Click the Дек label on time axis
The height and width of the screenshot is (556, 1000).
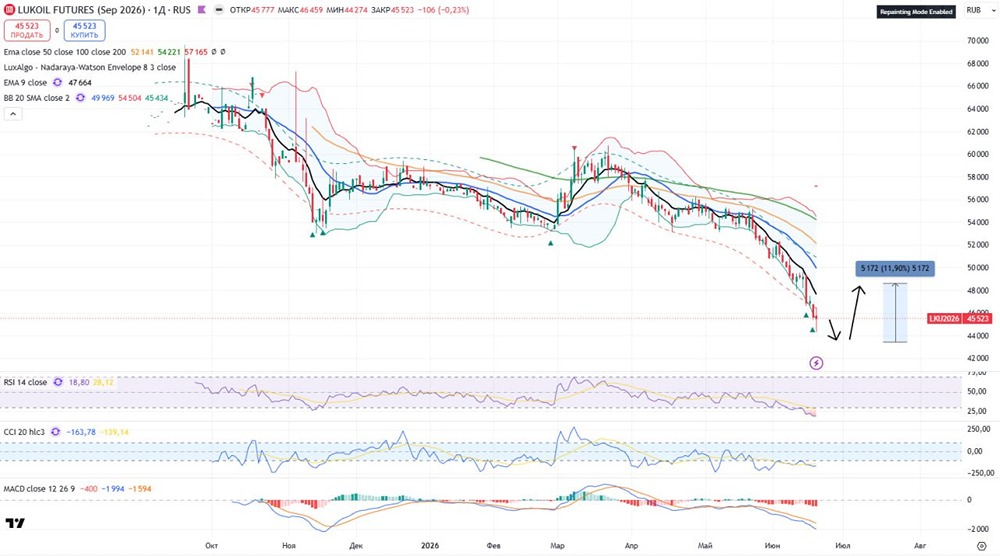tap(357, 546)
